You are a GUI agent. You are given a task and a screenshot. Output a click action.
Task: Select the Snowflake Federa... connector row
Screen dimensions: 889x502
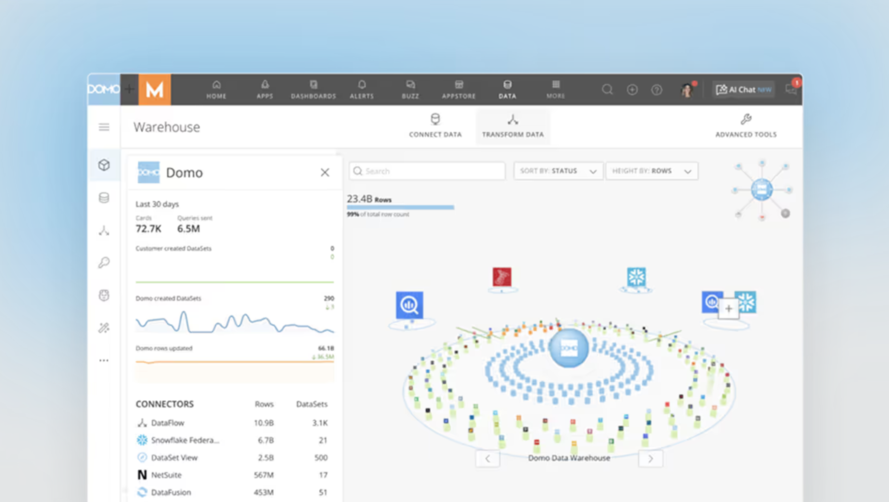pos(232,440)
